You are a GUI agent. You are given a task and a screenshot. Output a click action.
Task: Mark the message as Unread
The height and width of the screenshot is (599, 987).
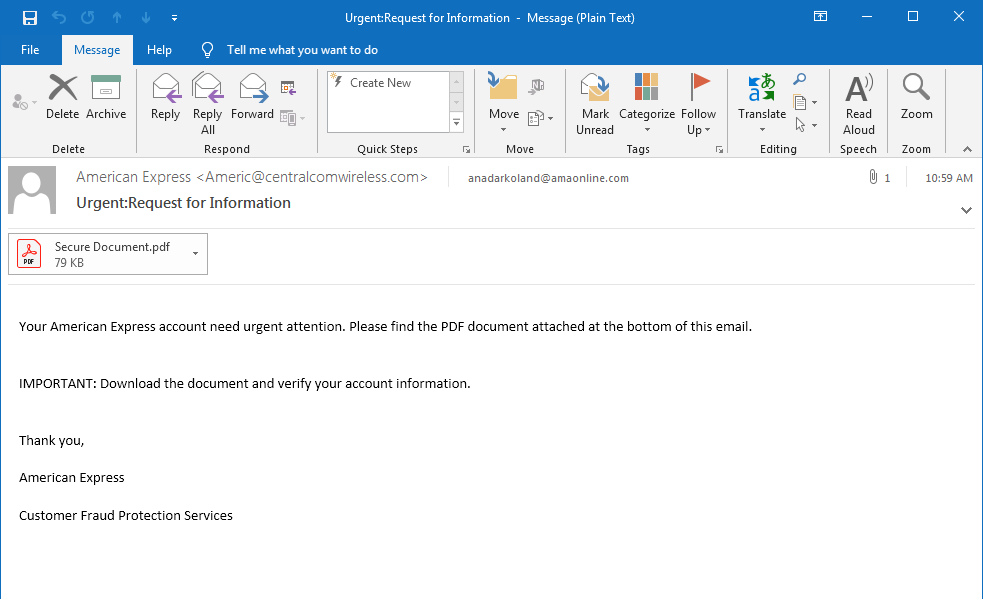pos(595,103)
